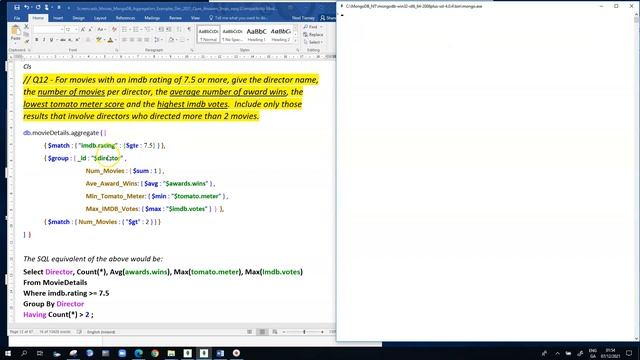Switch to the References tab
This screenshot has height=360, width=640.
pos(125,18)
